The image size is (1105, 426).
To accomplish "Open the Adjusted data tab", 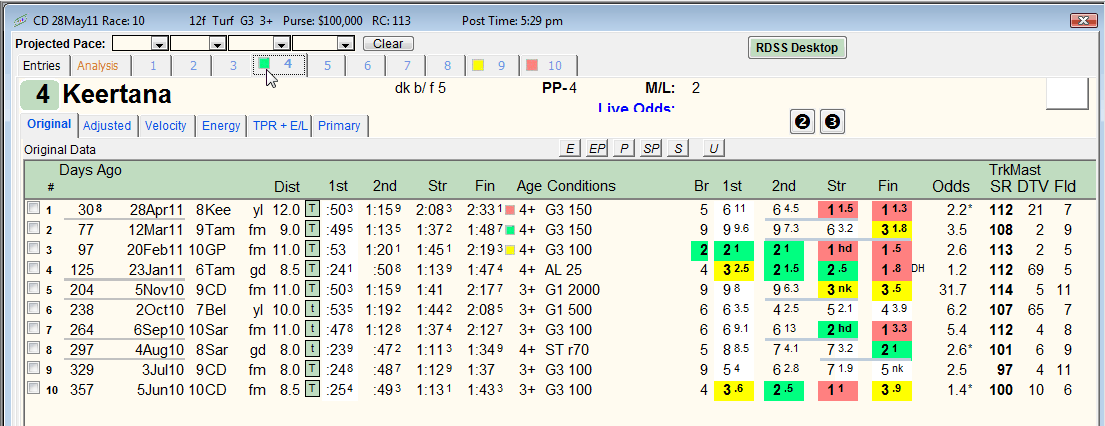I will click(x=107, y=126).
